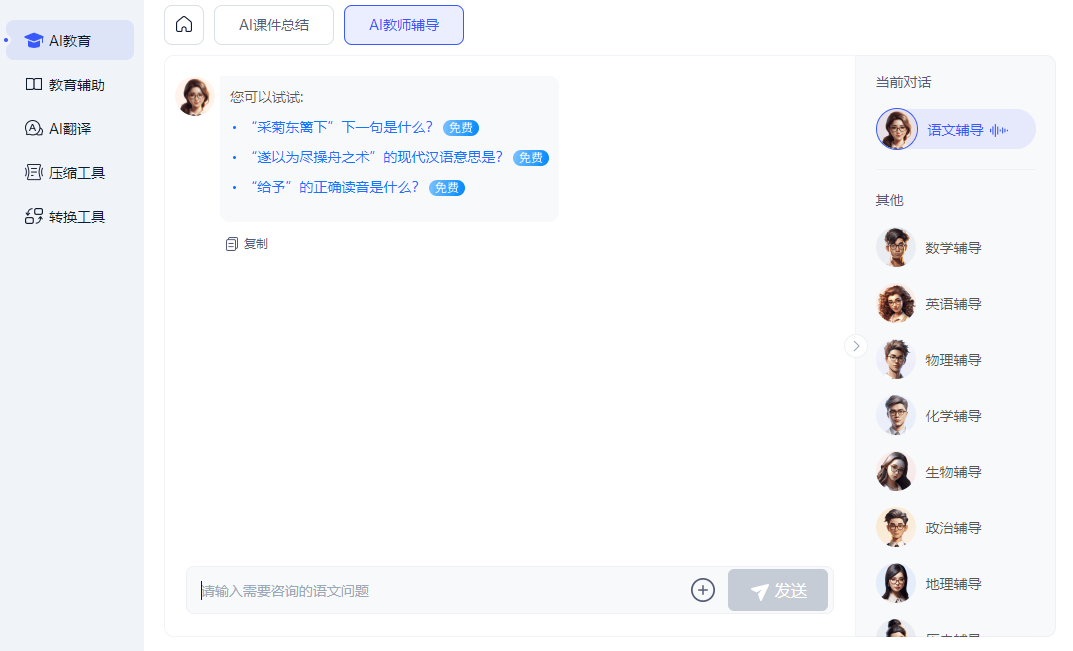The height and width of the screenshot is (651, 1073).
Task: Collapse the right tutor panel with the arrow
Action: pos(856,346)
